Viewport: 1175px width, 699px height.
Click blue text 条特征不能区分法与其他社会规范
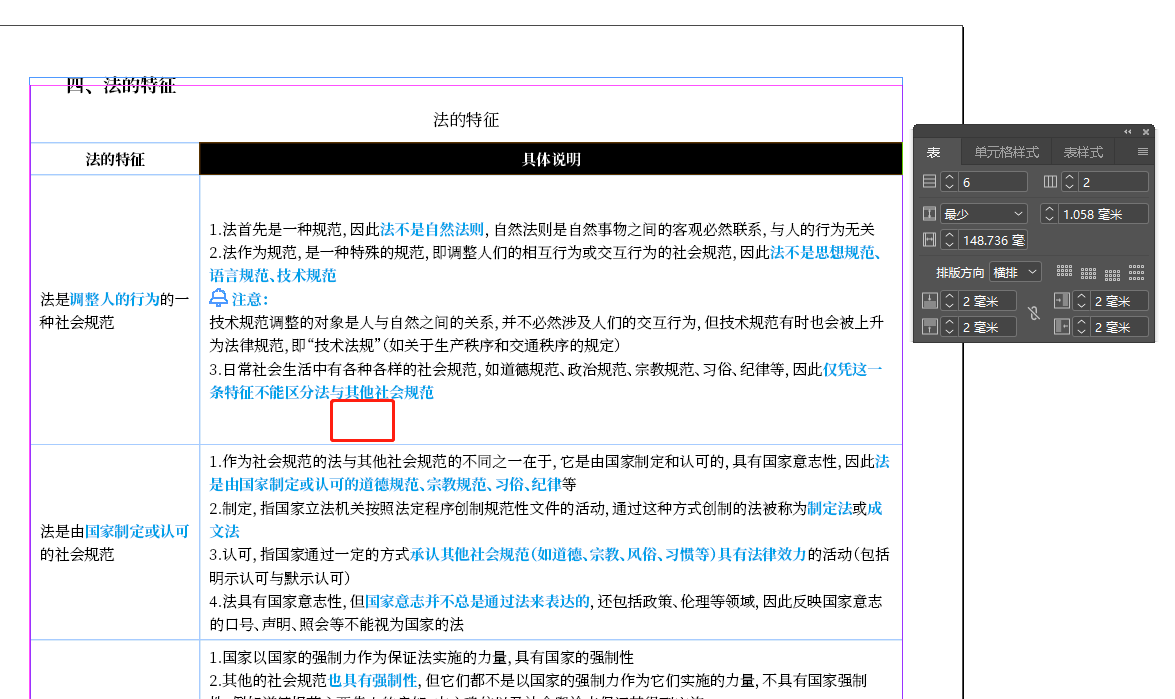click(321, 393)
